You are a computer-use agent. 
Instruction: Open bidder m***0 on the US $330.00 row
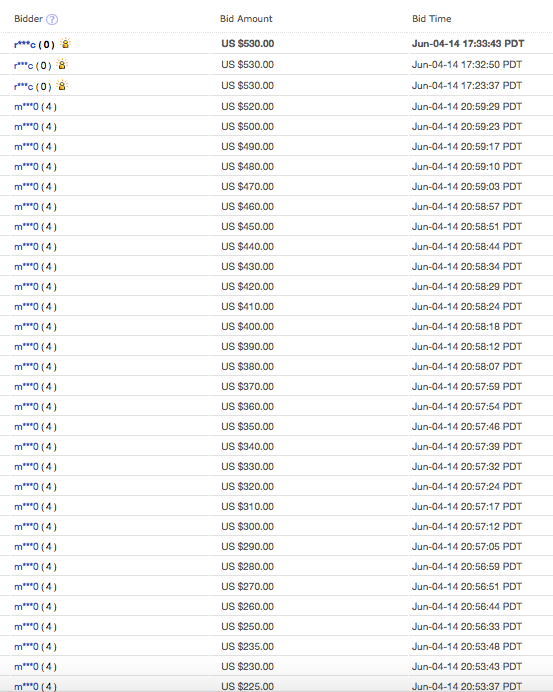(x=26, y=467)
